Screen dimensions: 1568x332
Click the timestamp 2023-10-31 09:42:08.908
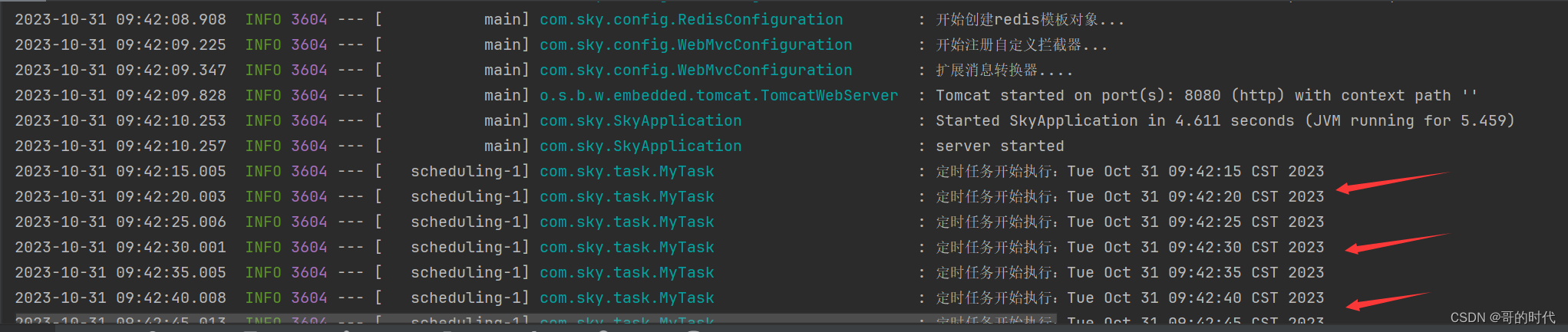click(x=120, y=20)
